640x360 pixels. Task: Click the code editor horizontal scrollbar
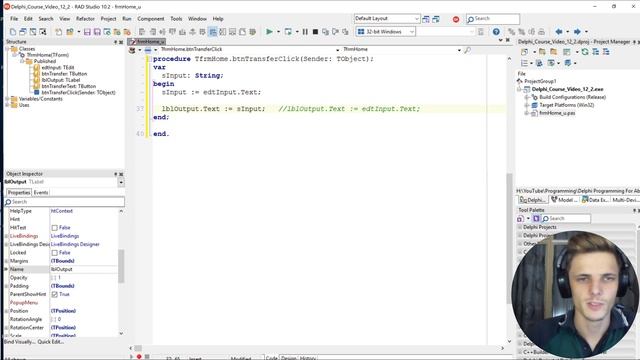(316, 348)
